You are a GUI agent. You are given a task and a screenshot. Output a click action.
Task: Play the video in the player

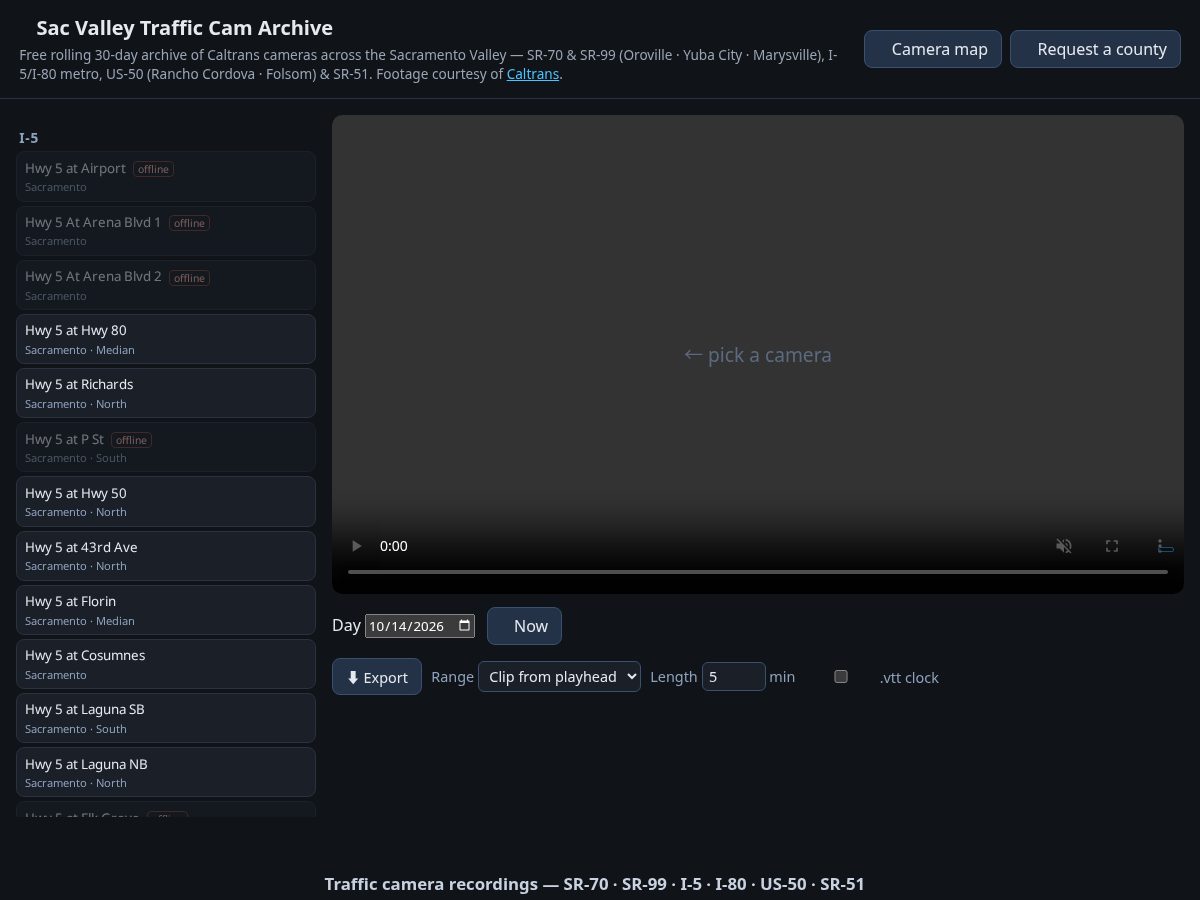(356, 546)
